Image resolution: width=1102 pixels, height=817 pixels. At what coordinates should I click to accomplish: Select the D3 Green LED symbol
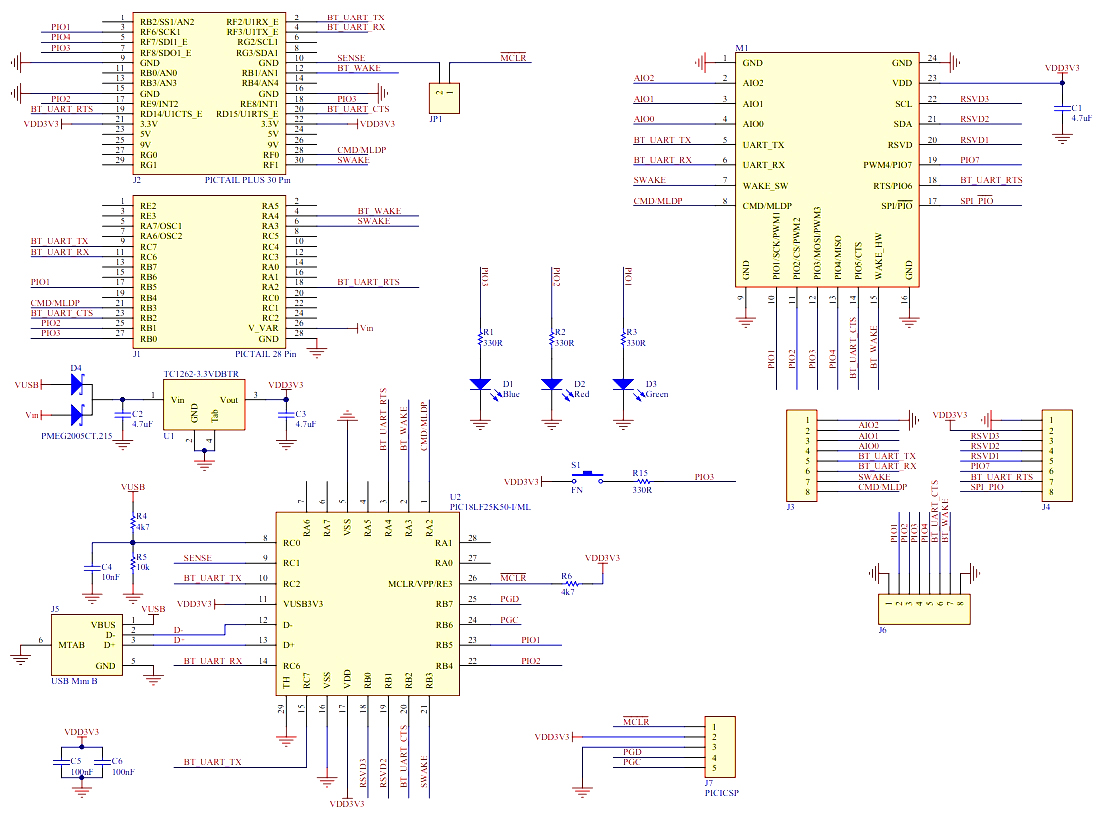click(623, 385)
